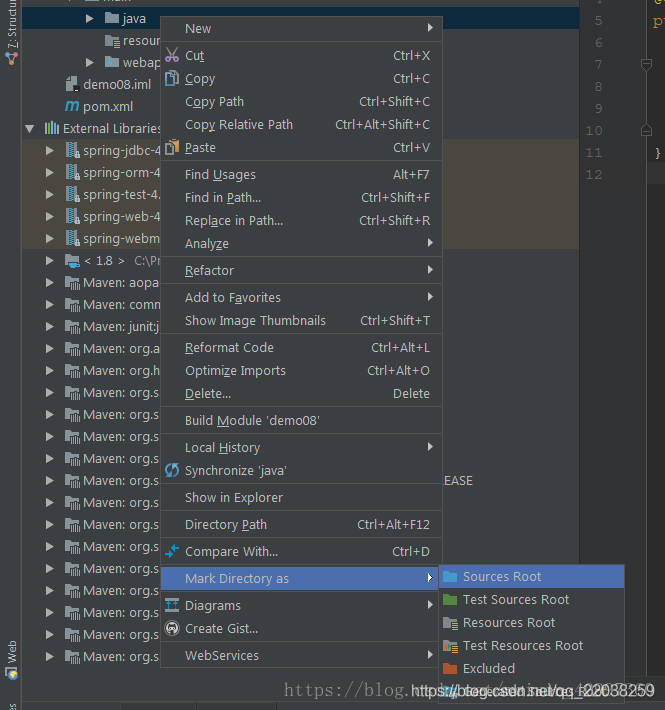Screen dimensions: 665x710
Task: Select Show Image Thumbnails
Action: point(301,321)
